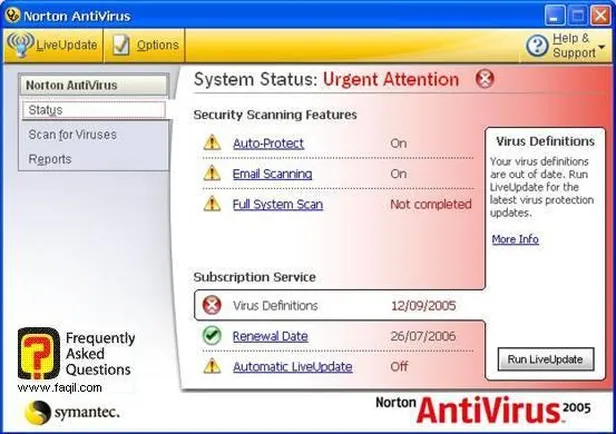Click the red error icon beside Virus Definitions
The image size is (616, 434).
pyautogui.click(x=211, y=306)
